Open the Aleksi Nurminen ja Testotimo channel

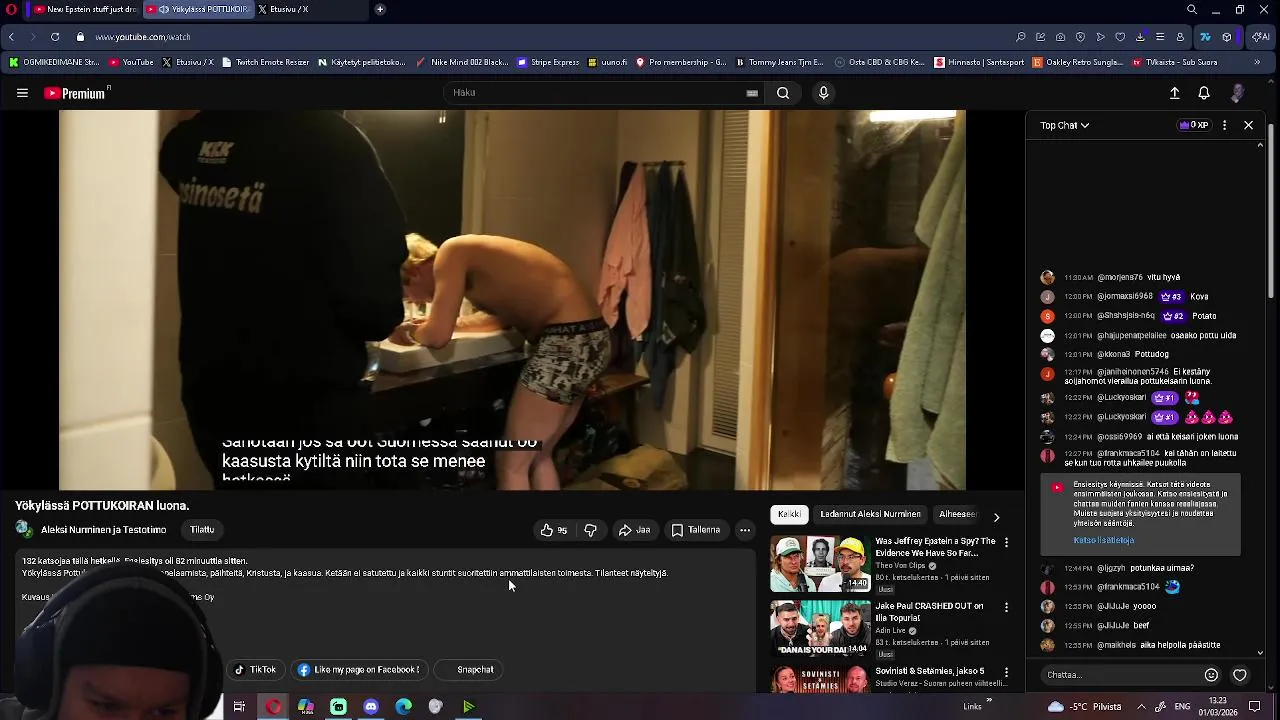pyautogui.click(x=103, y=530)
